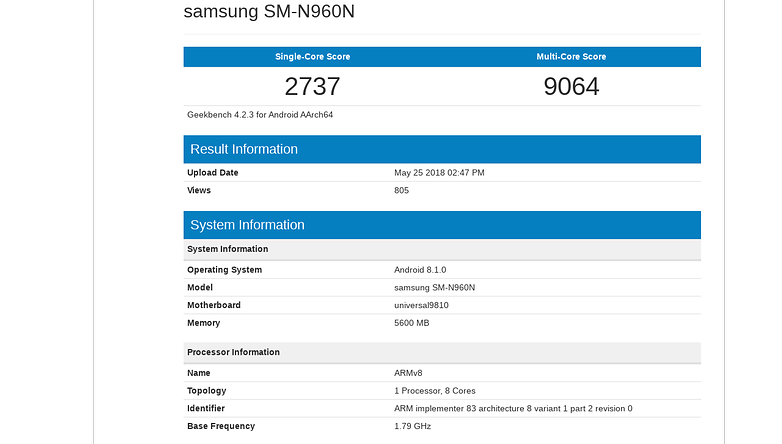Select the date 'May 25 2018 02:47 PM'

(439, 173)
